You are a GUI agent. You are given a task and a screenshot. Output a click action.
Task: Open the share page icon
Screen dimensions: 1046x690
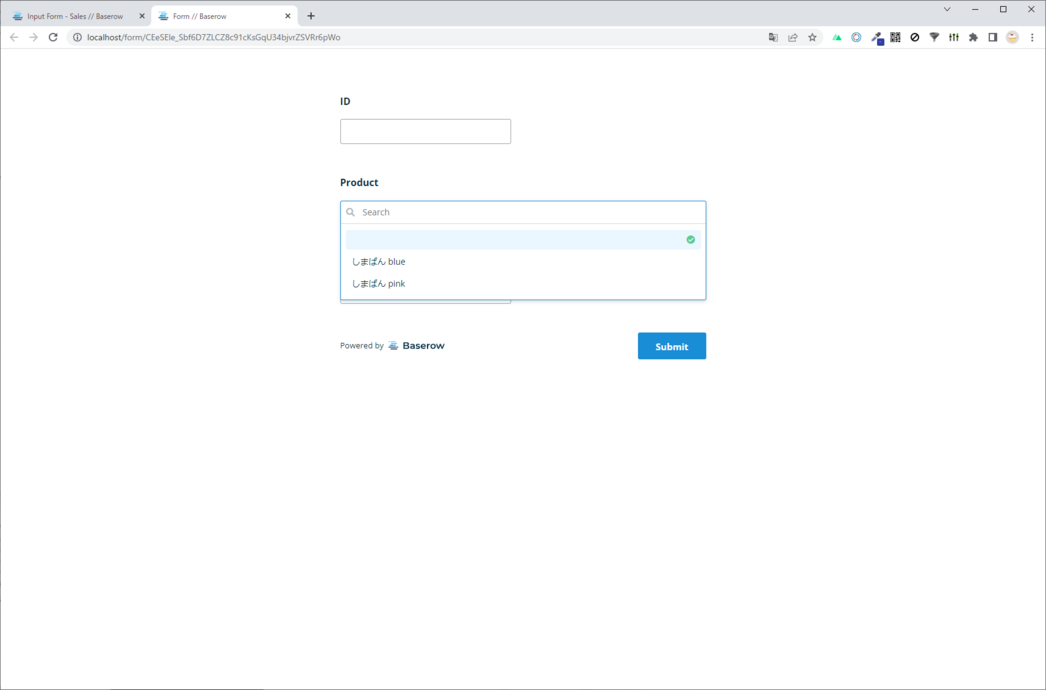click(x=793, y=38)
